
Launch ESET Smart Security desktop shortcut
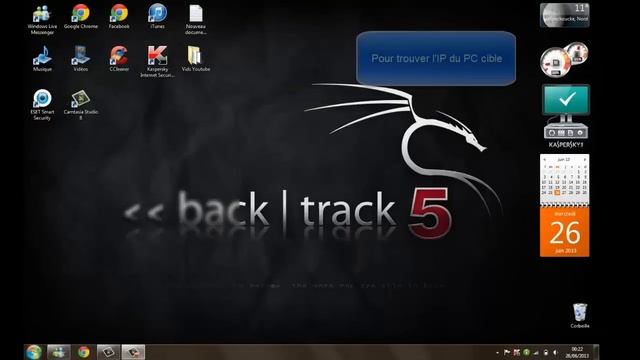(42, 105)
